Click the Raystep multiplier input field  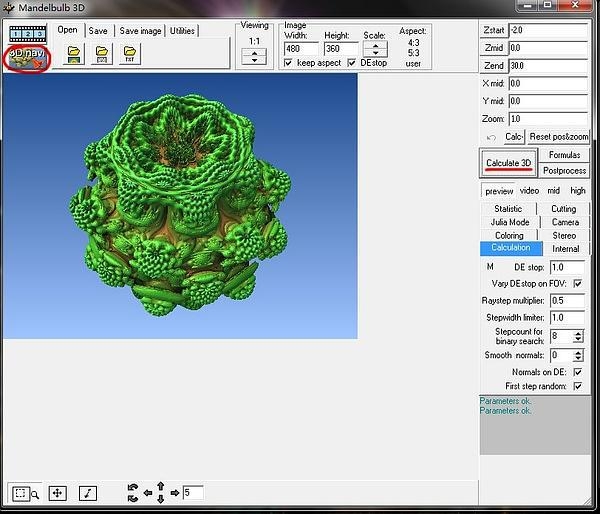coord(565,301)
